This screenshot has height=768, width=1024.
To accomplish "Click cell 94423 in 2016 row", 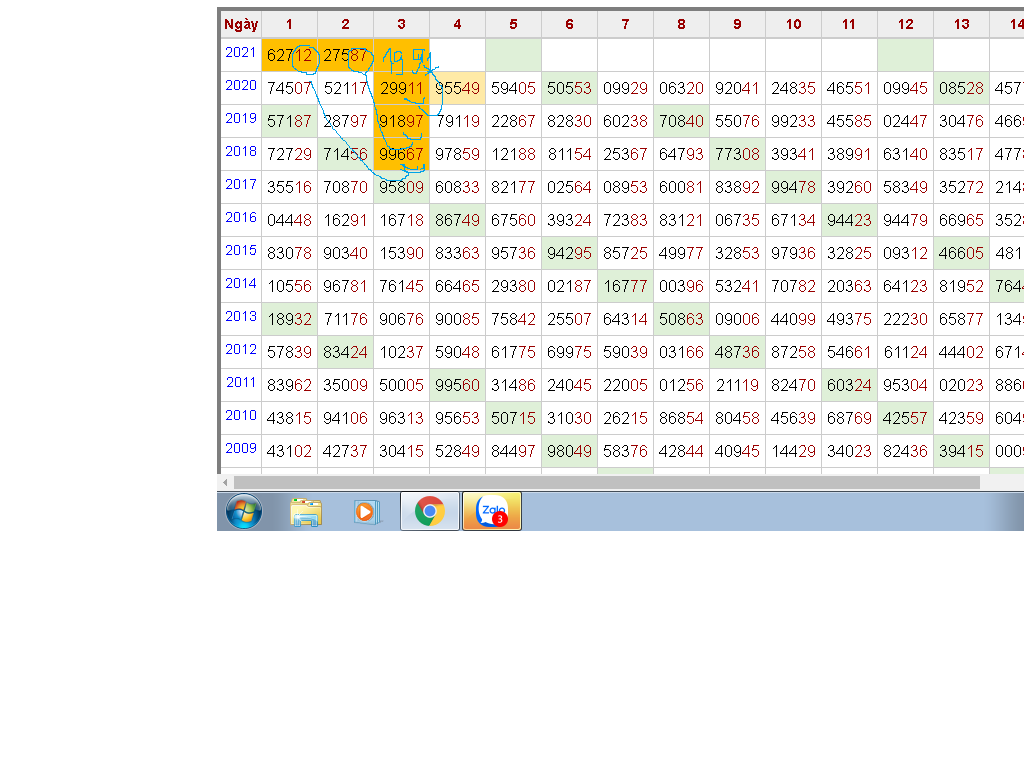I will [849, 221].
